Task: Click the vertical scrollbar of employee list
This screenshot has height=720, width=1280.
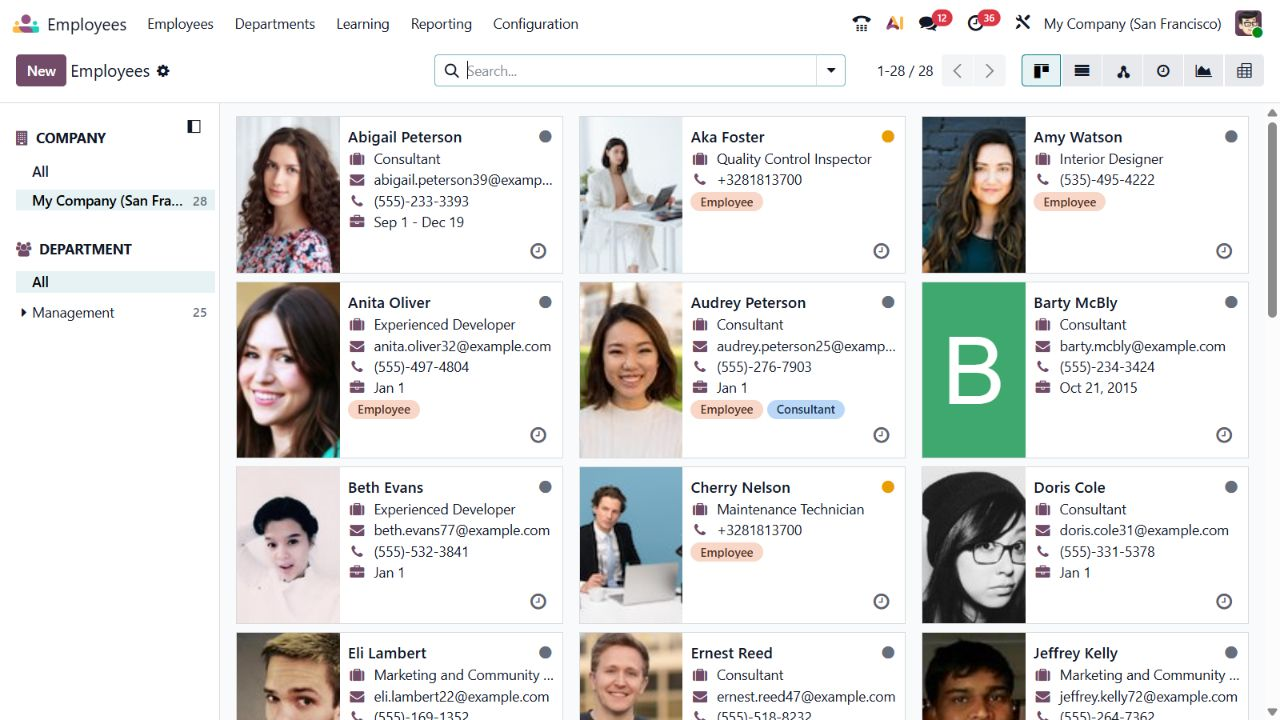Action: point(1272,220)
